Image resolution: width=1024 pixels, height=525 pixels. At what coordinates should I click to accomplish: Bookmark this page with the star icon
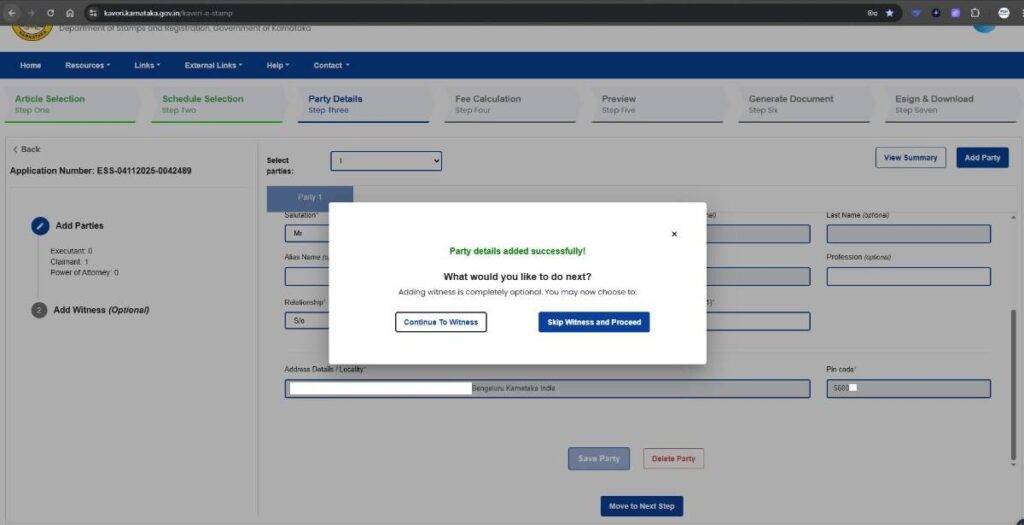point(889,13)
